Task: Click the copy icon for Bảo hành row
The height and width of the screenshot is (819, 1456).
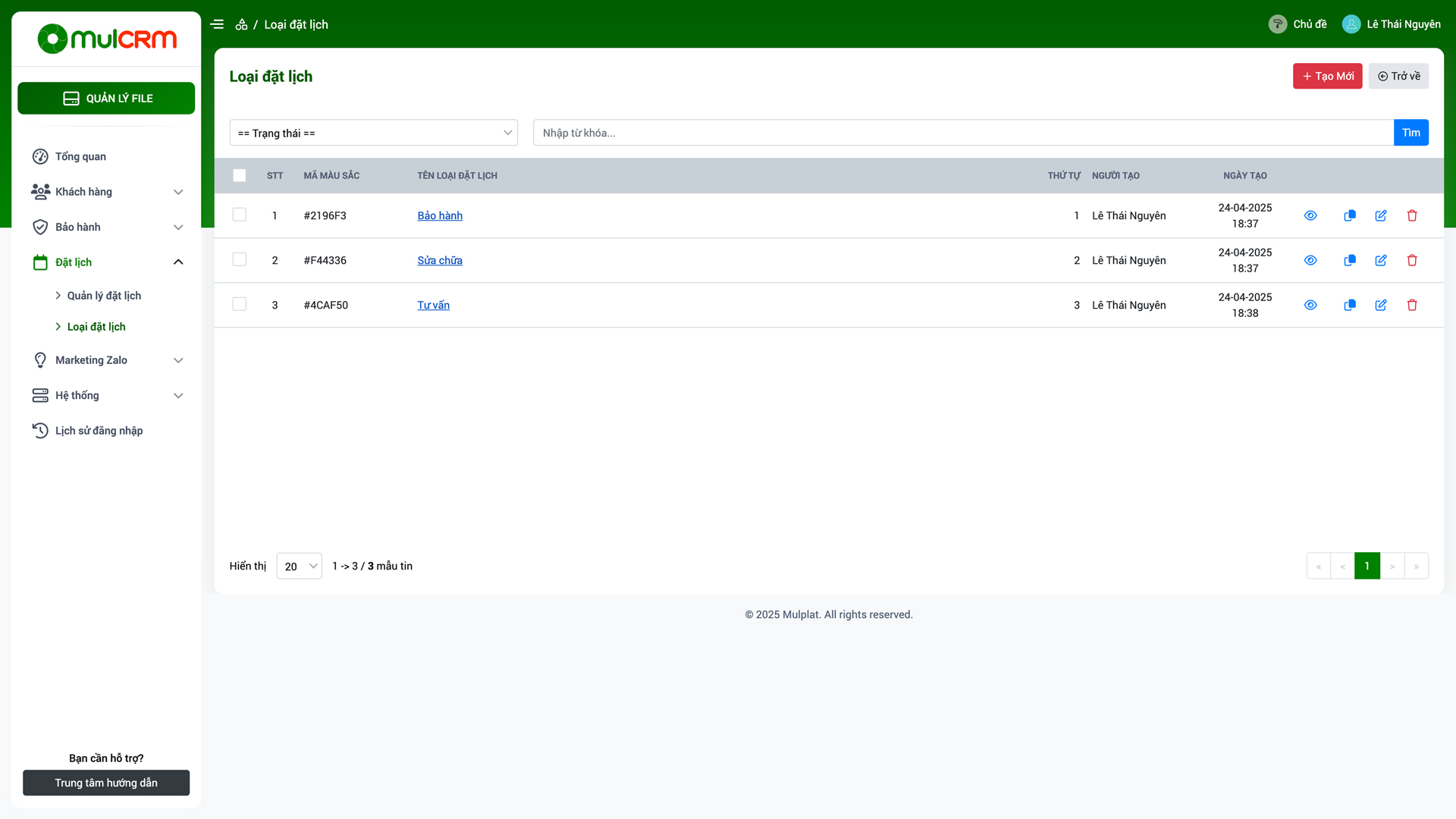Action: pyautogui.click(x=1350, y=215)
